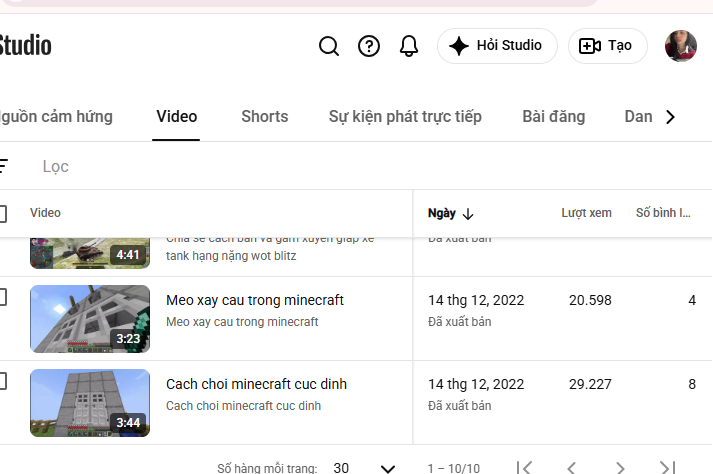Image resolution: width=713 pixels, height=474 pixels.
Task: Select checkbox for Cach choi minecraft cuc dinh
Action: 3,382
